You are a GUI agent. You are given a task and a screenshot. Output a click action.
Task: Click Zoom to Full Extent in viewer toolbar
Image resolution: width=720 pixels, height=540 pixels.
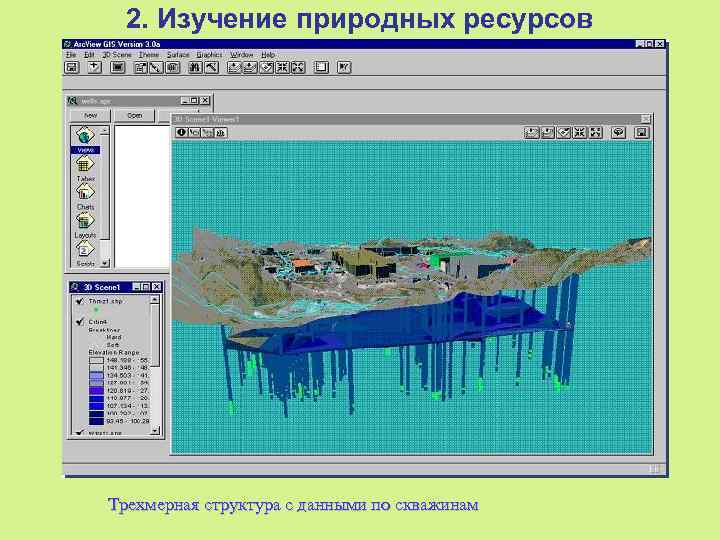[x=531, y=133]
